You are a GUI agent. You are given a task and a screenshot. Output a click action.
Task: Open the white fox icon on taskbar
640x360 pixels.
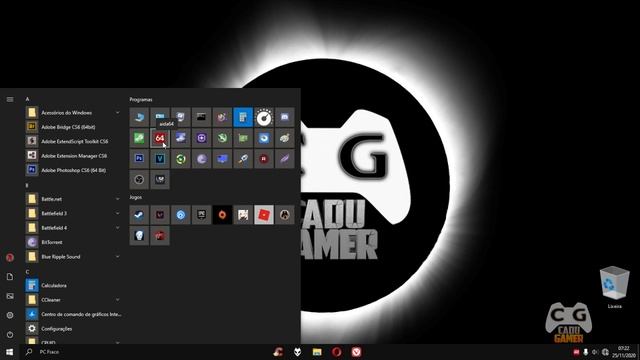[x=298, y=352]
